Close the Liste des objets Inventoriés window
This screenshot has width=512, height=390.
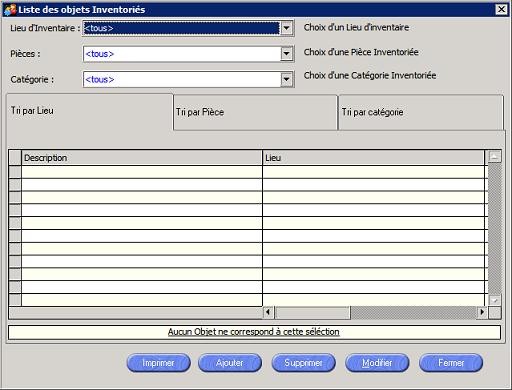(501, 9)
